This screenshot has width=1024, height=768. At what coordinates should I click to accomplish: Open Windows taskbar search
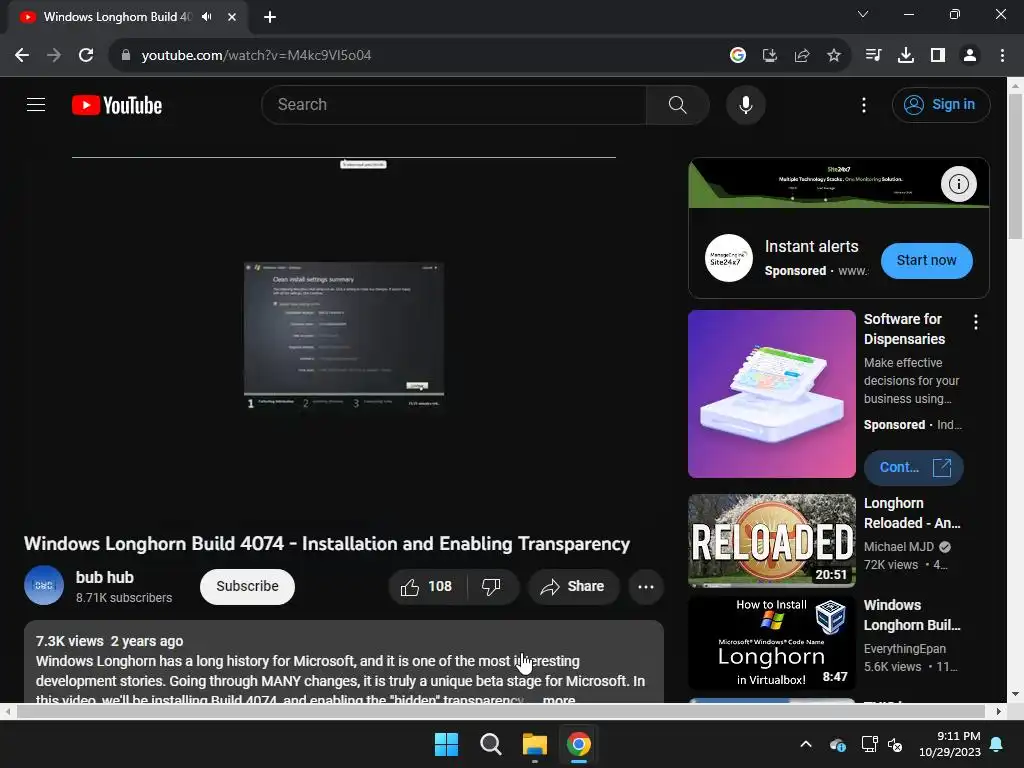[490, 744]
